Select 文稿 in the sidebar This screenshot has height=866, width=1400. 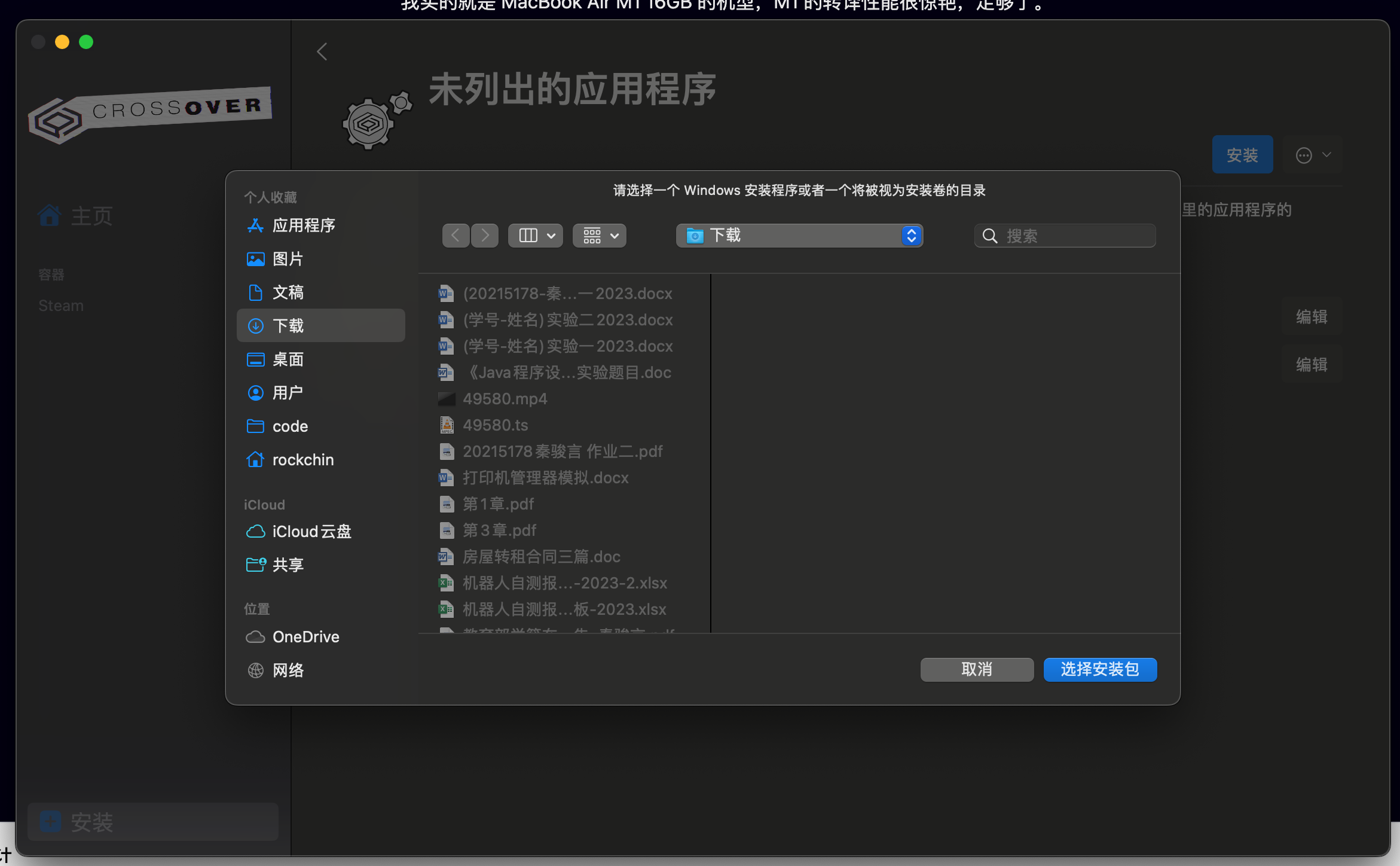(288, 292)
